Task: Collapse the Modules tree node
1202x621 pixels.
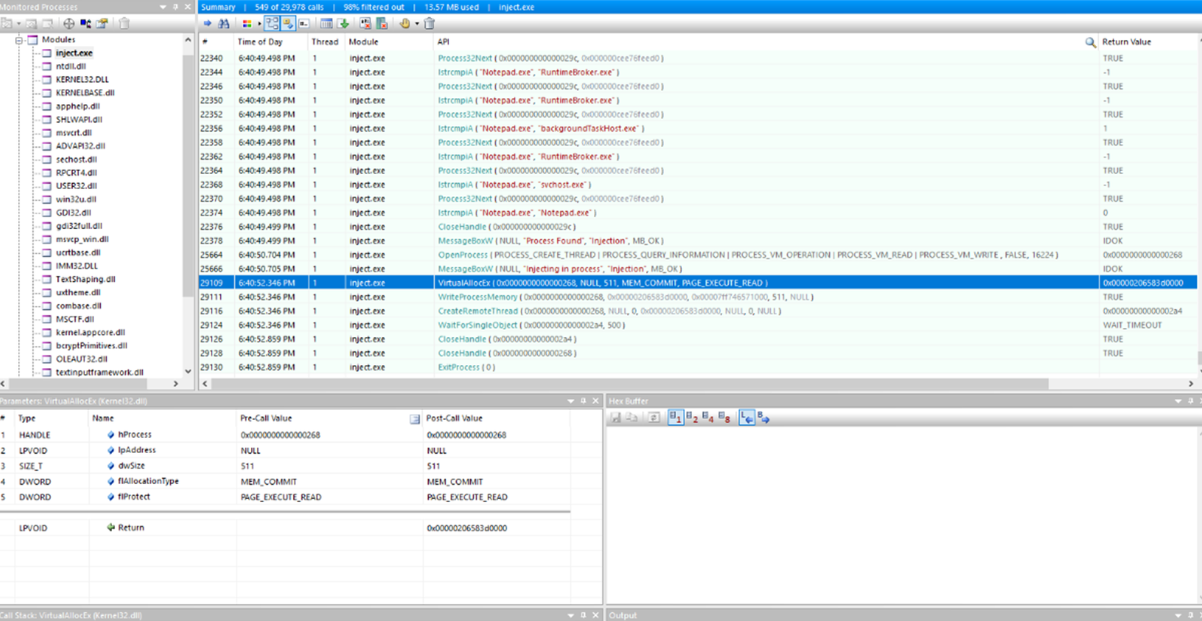Action: (20, 40)
